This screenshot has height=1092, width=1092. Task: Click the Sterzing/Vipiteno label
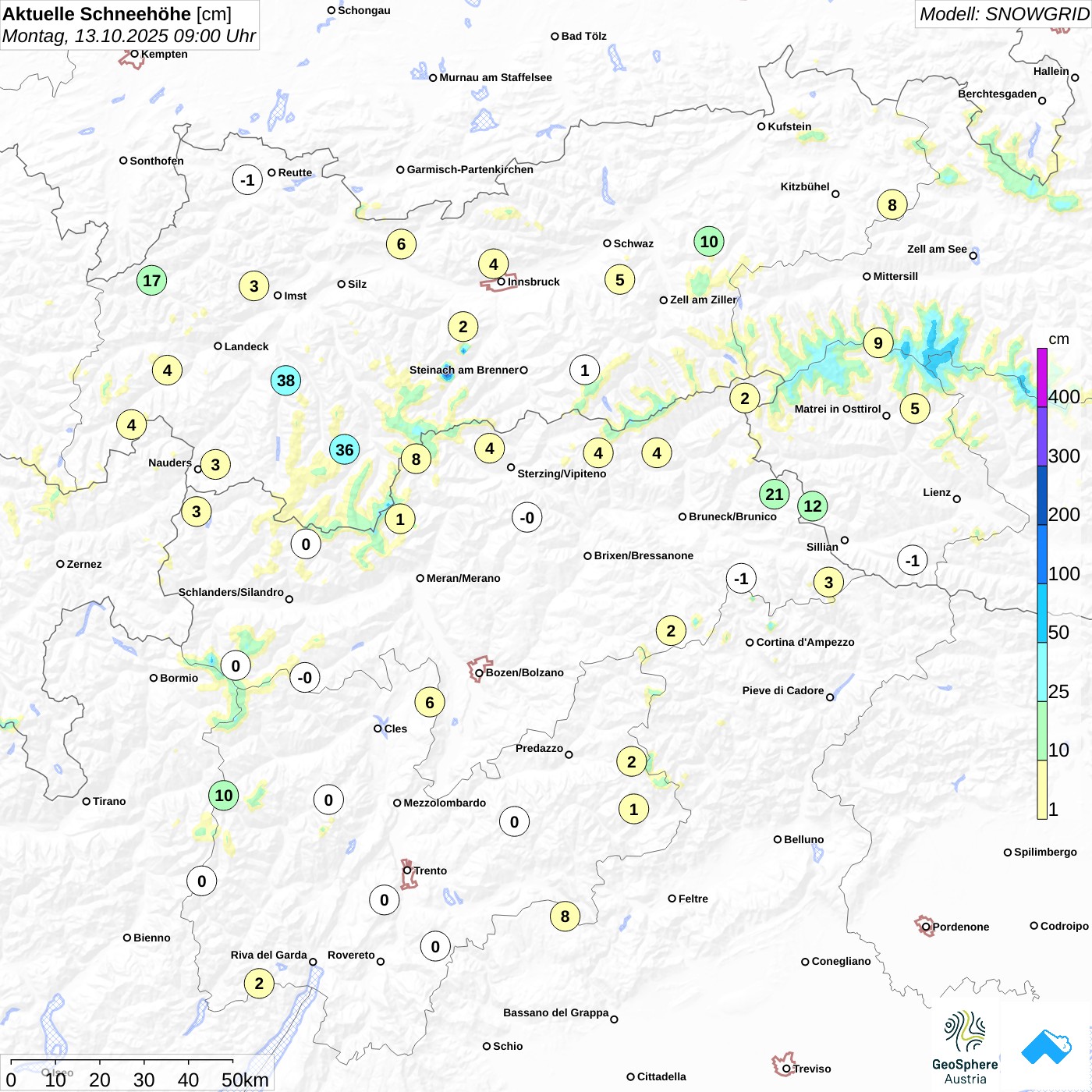tap(562, 473)
